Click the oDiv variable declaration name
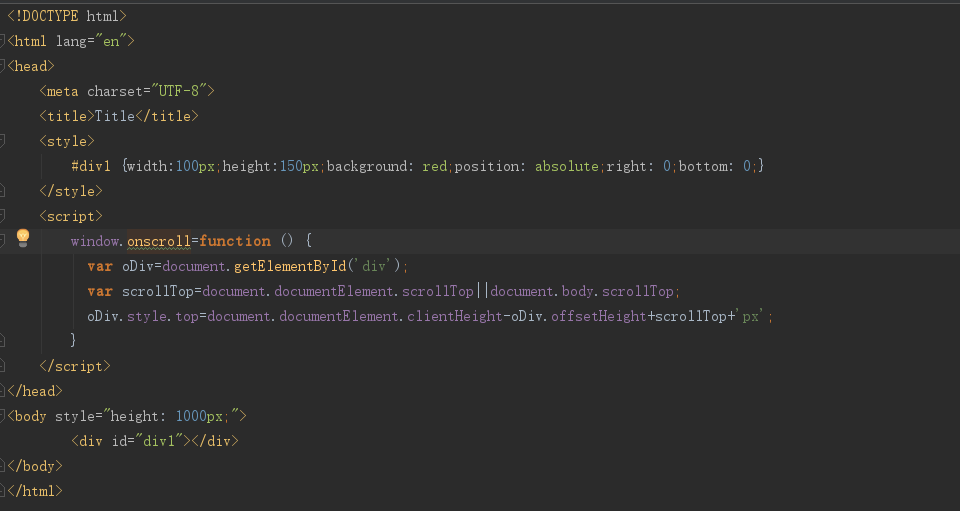The width and height of the screenshot is (960, 511). pos(138,266)
